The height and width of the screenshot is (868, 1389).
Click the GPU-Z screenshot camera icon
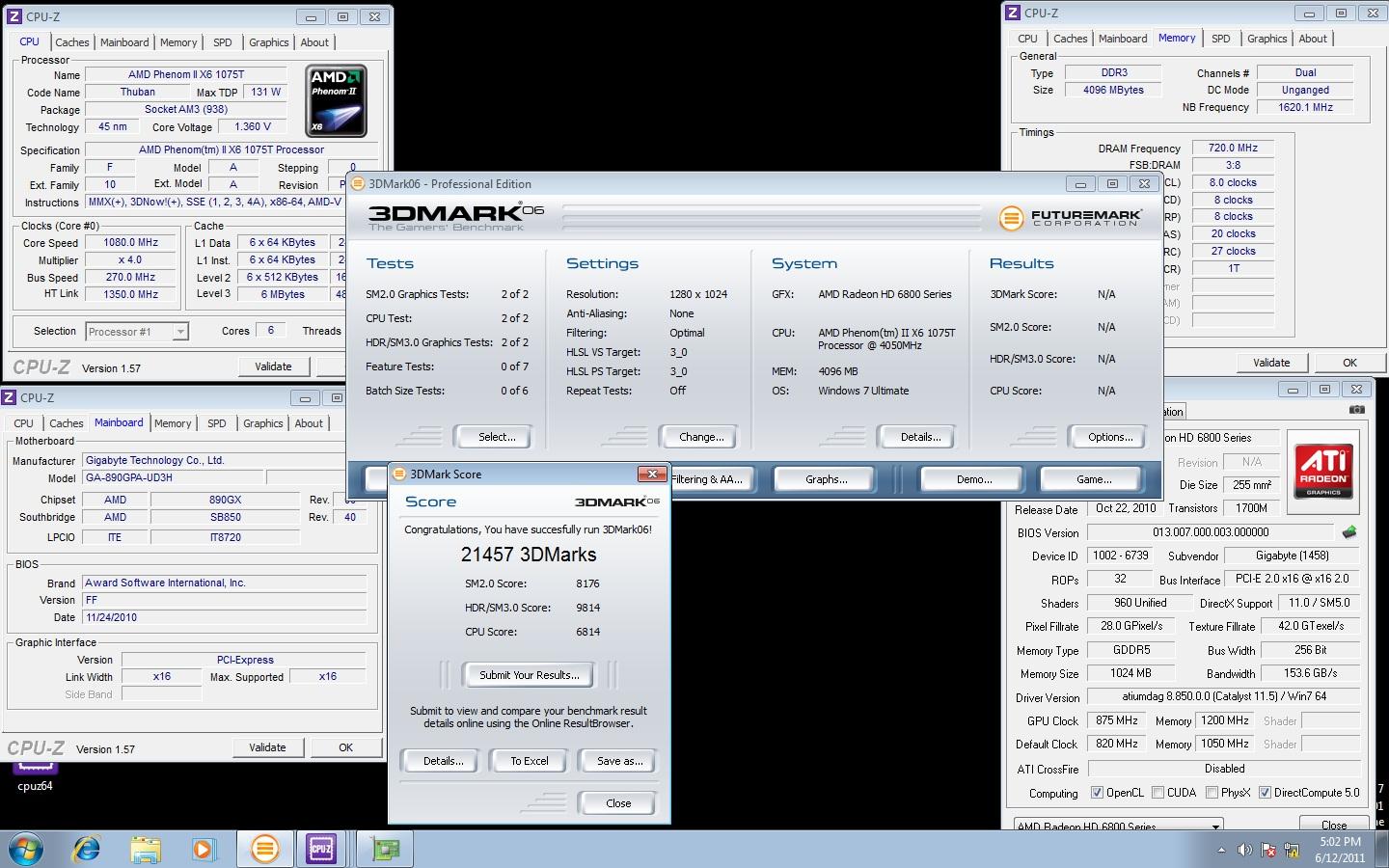pyautogui.click(x=1357, y=410)
